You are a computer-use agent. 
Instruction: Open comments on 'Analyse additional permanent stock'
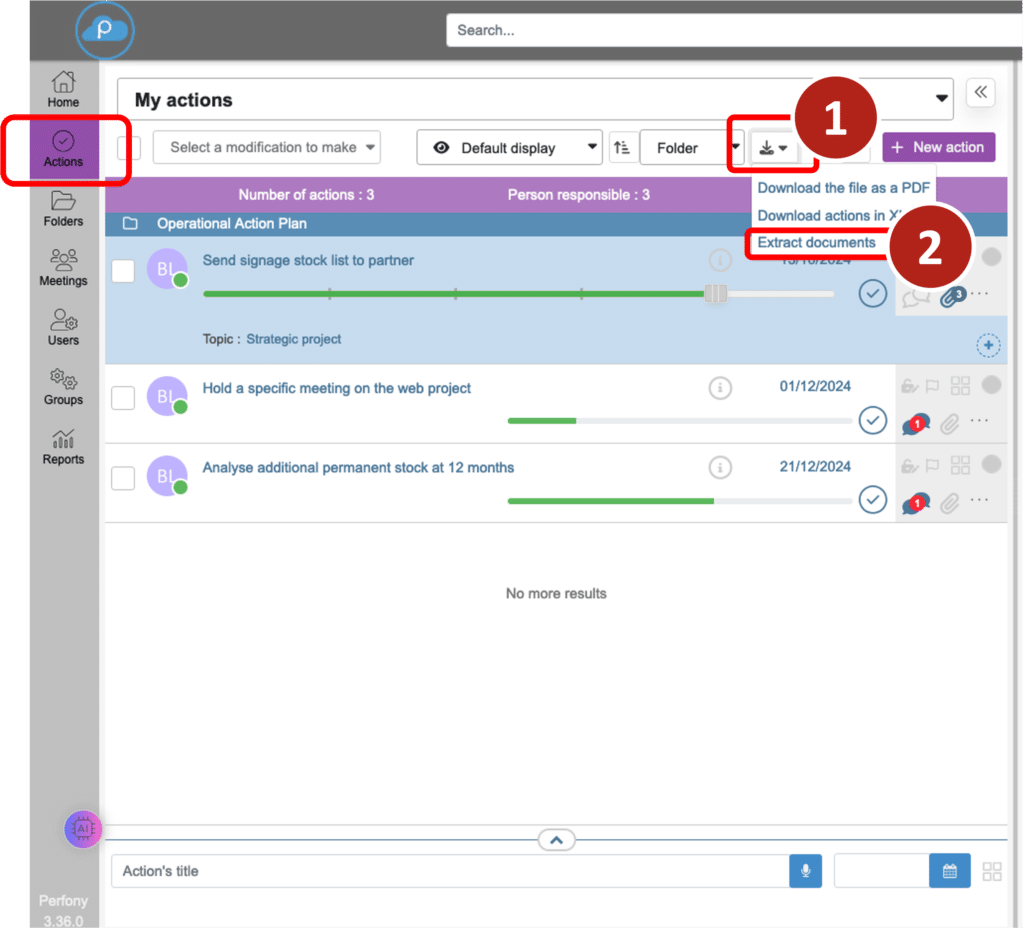(x=914, y=503)
